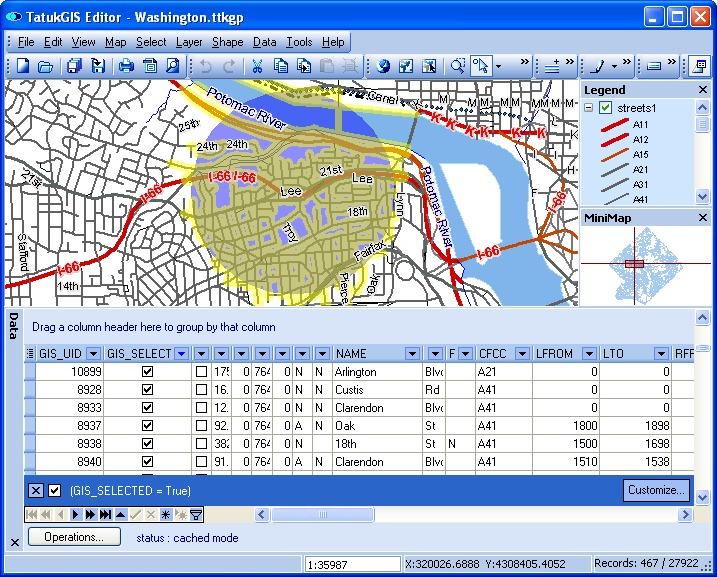Open the File menu
717x577 pixels.
point(26,42)
